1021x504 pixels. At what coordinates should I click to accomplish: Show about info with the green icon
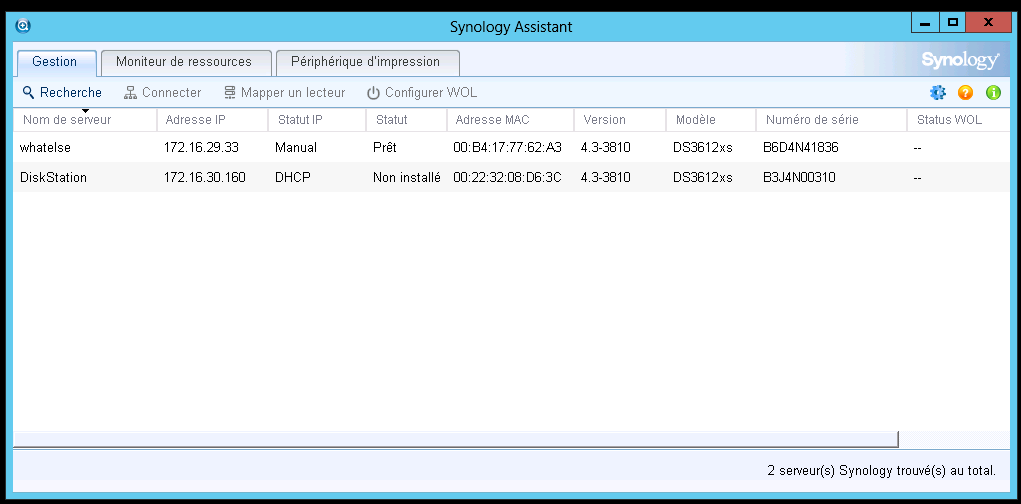[x=994, y=92]
